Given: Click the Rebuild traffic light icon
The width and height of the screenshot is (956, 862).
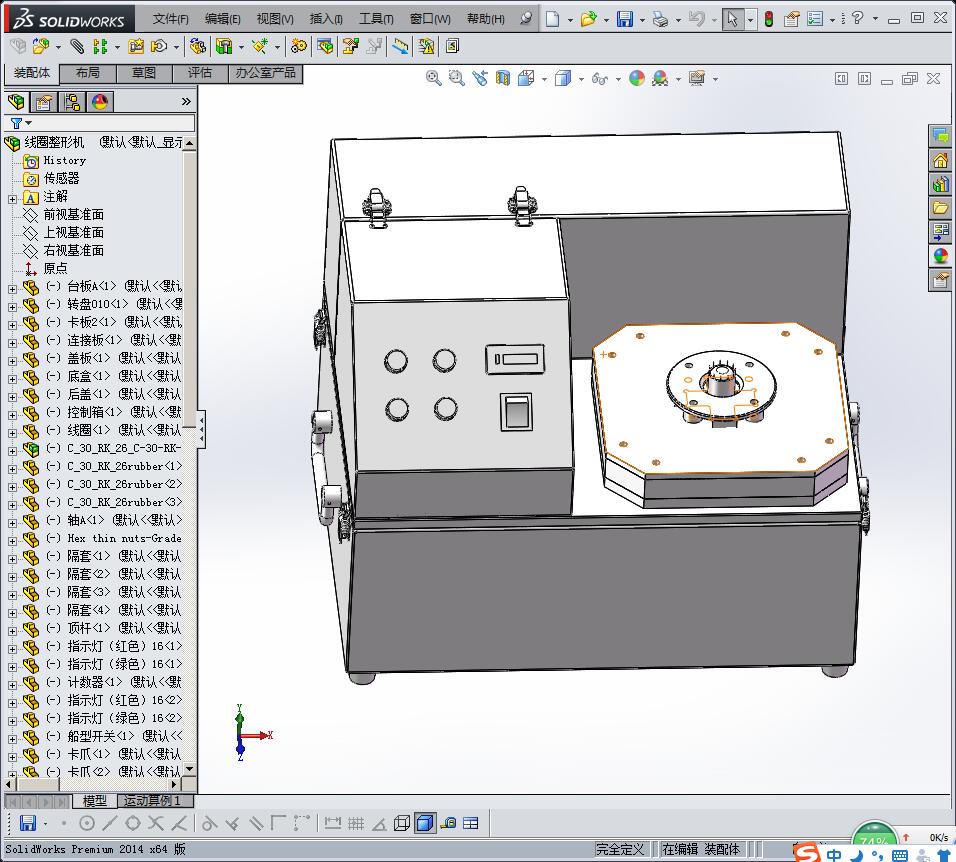Looking at the screenshot, I should 769,19.
